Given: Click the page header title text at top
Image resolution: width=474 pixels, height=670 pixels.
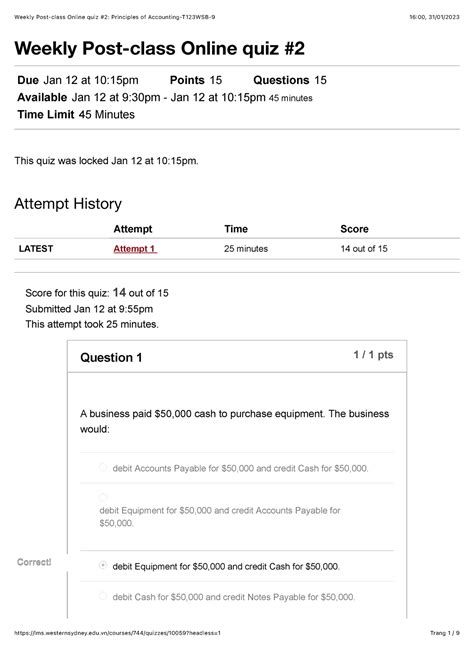Looking at the screenshot, I should (115, 17).
